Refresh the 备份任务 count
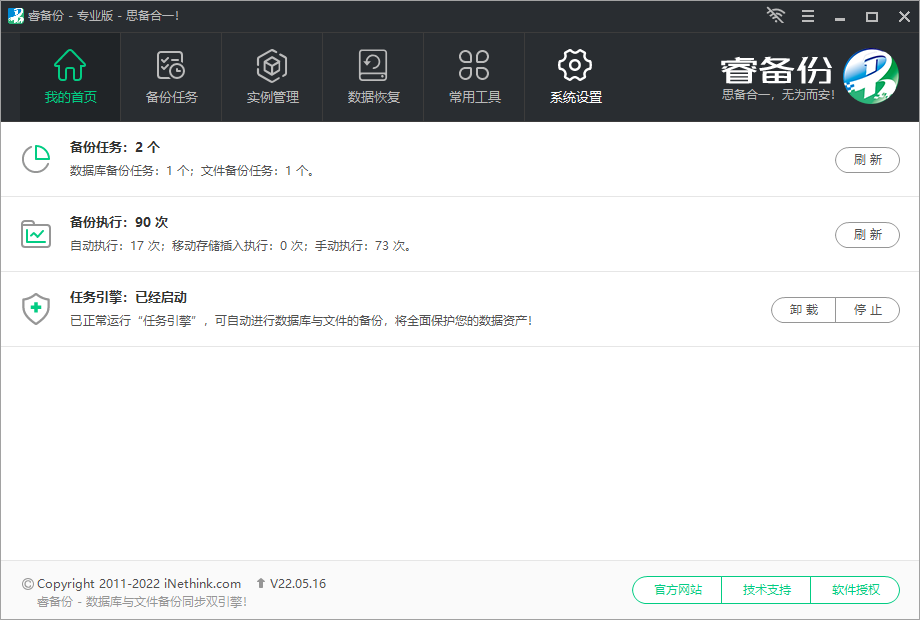 pyautogui.click(x=867, y=160)
